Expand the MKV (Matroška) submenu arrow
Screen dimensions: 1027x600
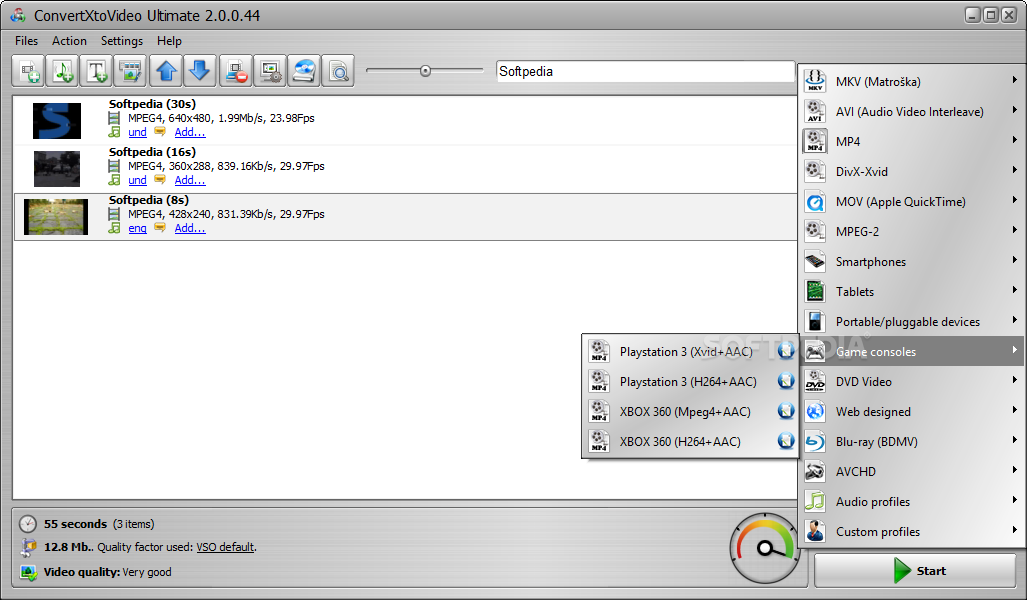pyautogui.click(x=1015, y=80)
